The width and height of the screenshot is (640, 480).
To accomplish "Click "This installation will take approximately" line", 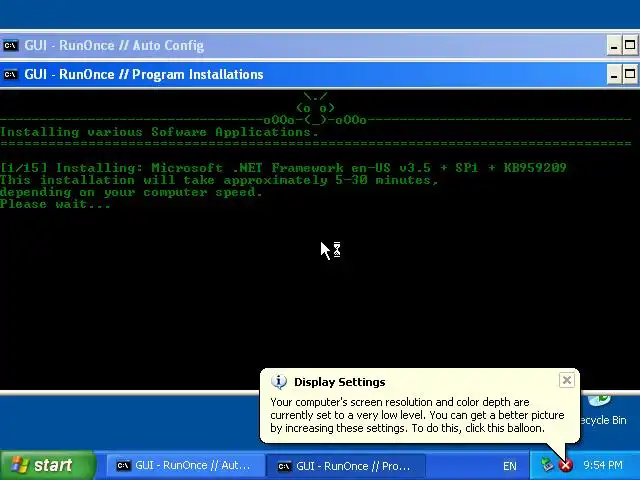I will (x=219, y=180).
